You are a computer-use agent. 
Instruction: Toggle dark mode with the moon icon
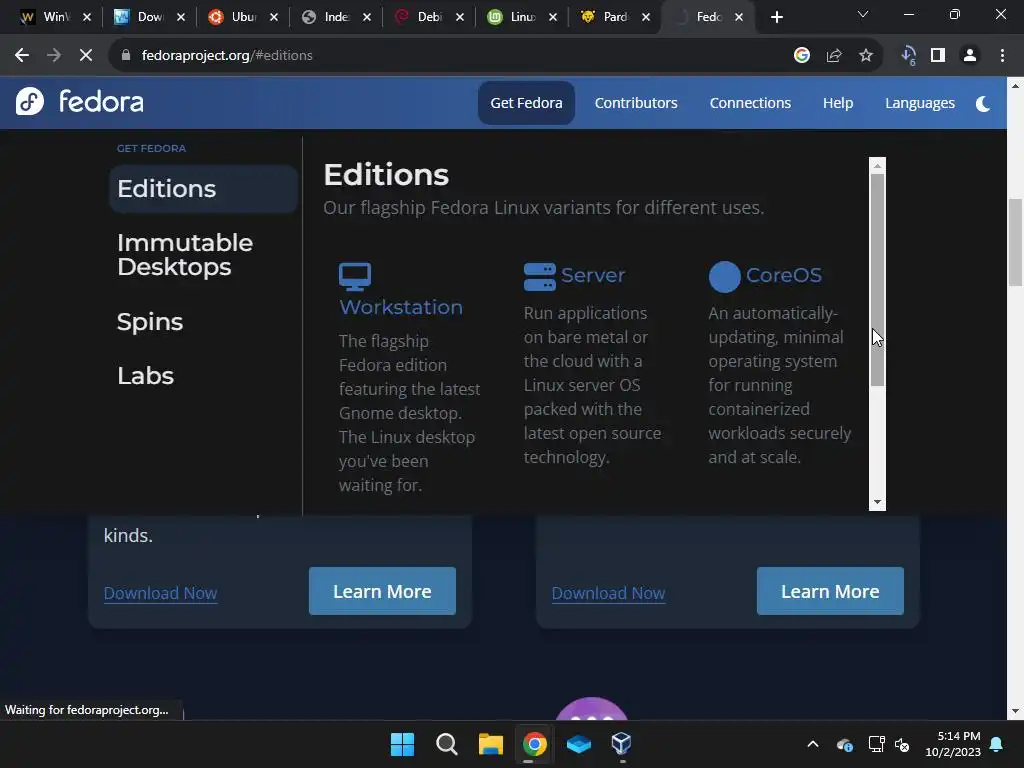tap(982, 103)
